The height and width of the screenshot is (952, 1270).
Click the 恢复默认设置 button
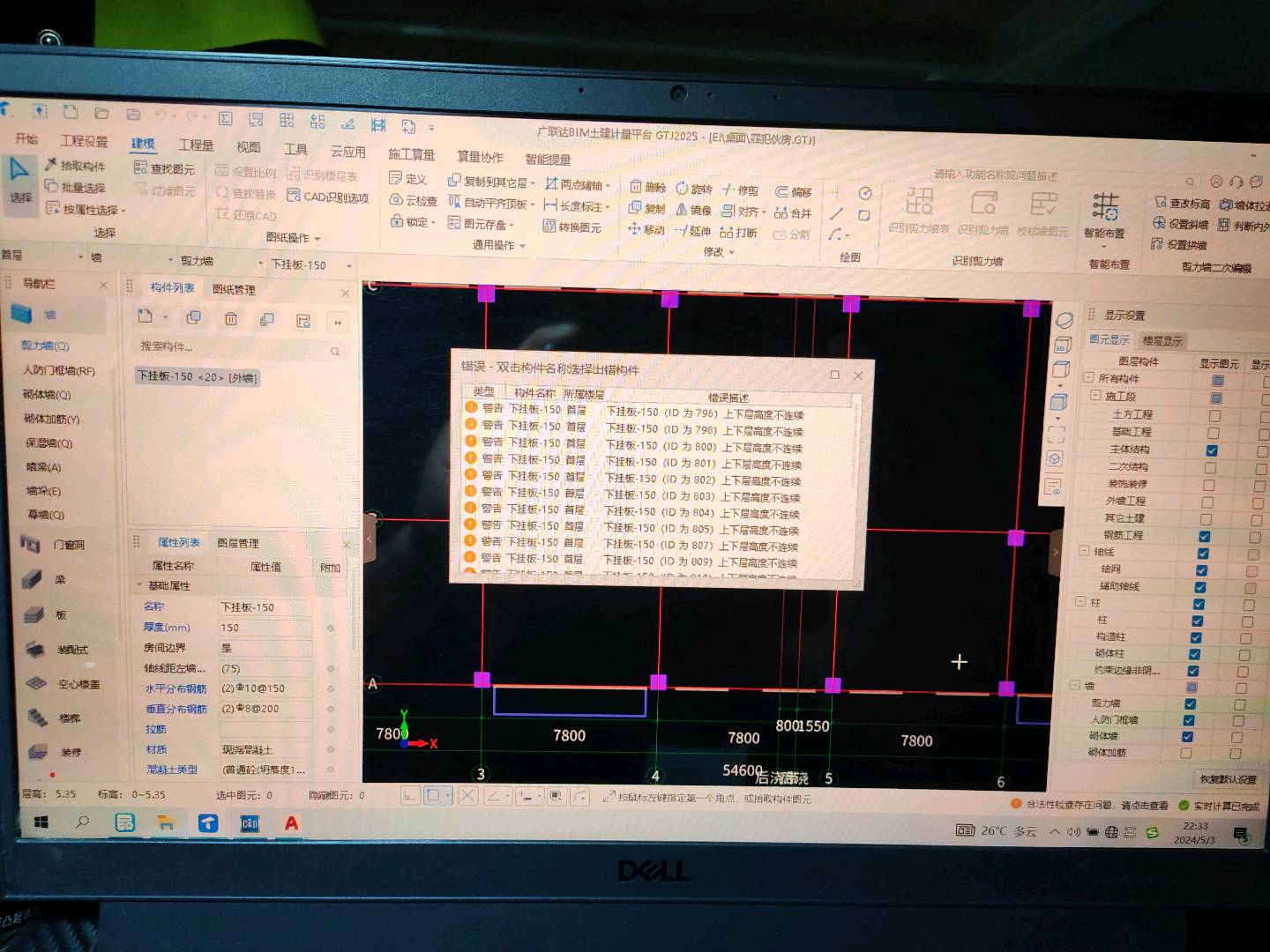(x=1228, y=779)
